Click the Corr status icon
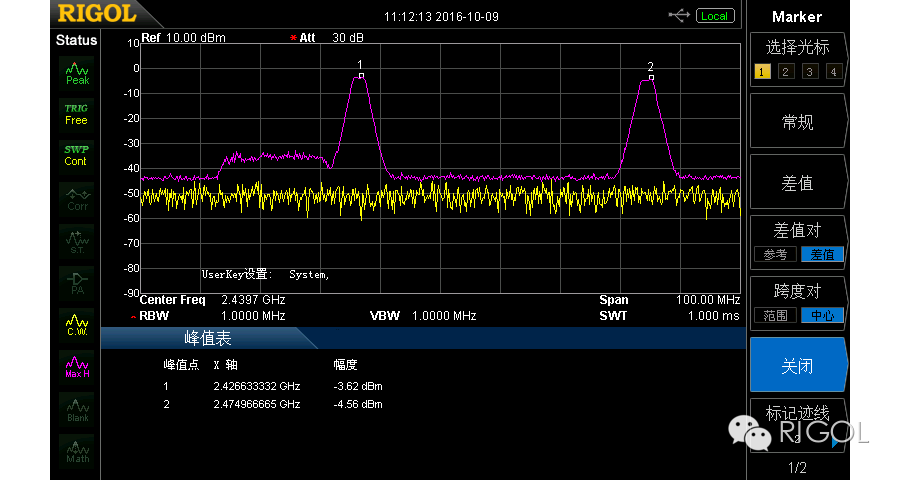The image size is (900, 480). click(x=76, y=198)
